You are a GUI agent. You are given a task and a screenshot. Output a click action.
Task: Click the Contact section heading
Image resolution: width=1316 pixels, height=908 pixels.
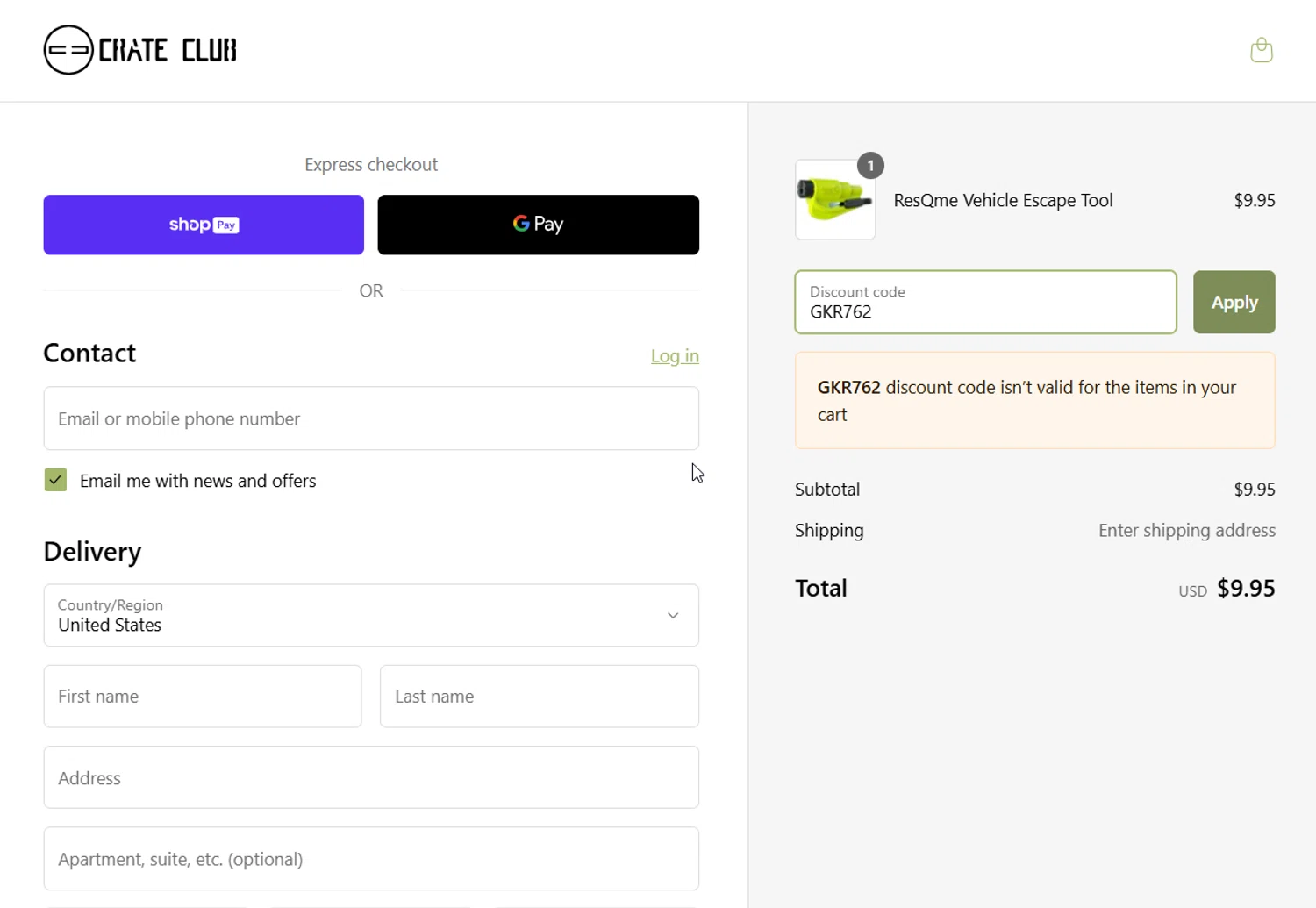89,353
